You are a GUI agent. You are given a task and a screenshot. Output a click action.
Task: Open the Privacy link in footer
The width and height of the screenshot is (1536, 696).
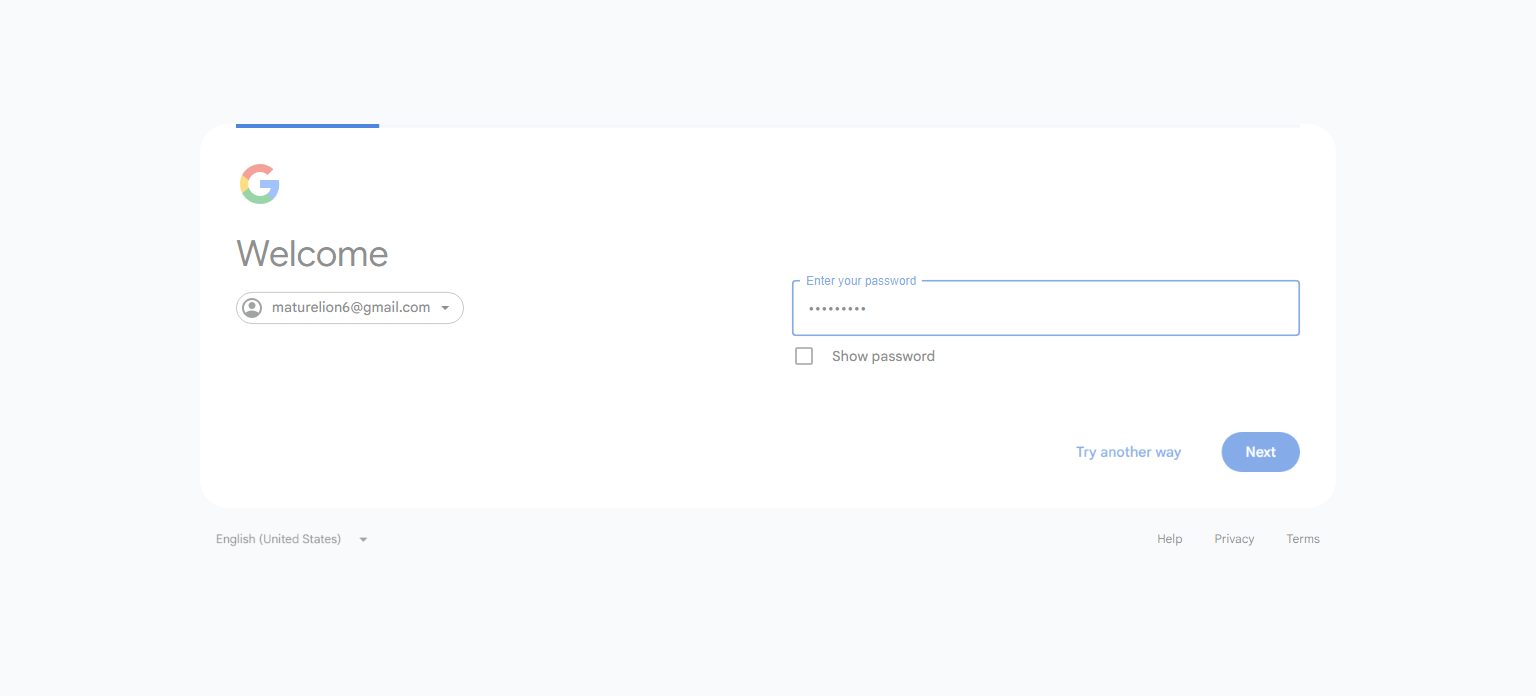coord(1234,539)
